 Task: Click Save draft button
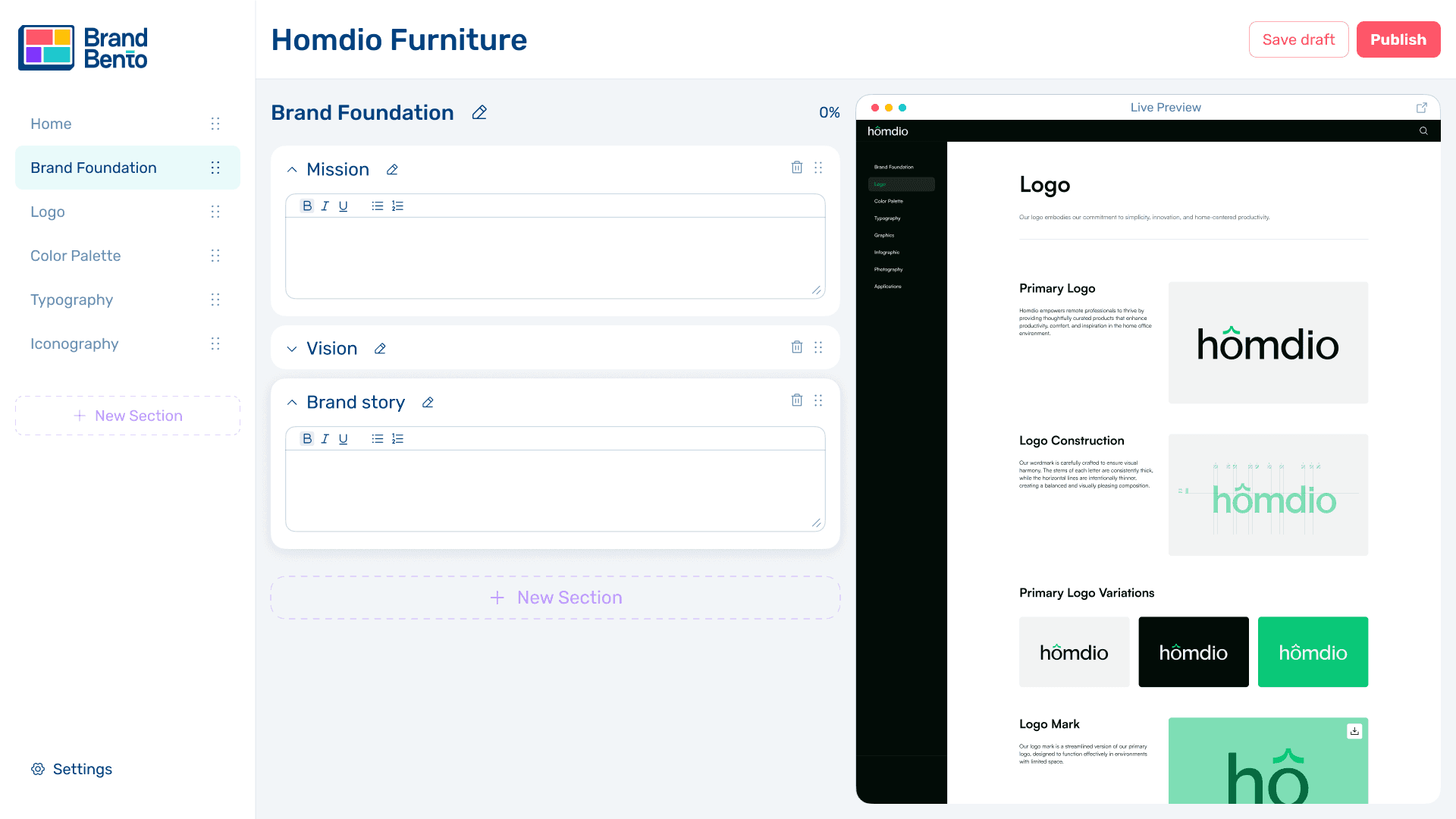[1298, 39]
